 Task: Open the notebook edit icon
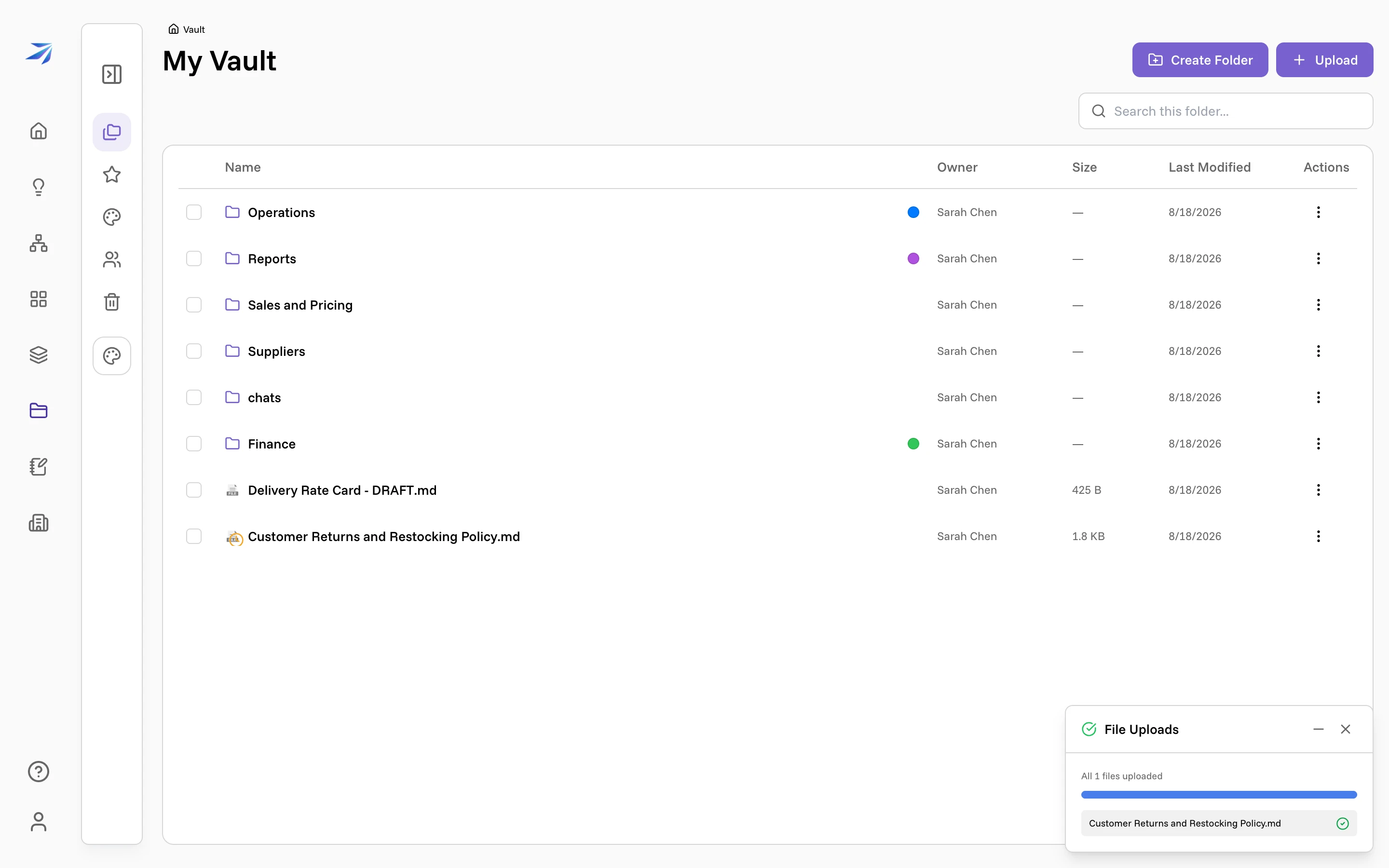[x=39, y=467]
